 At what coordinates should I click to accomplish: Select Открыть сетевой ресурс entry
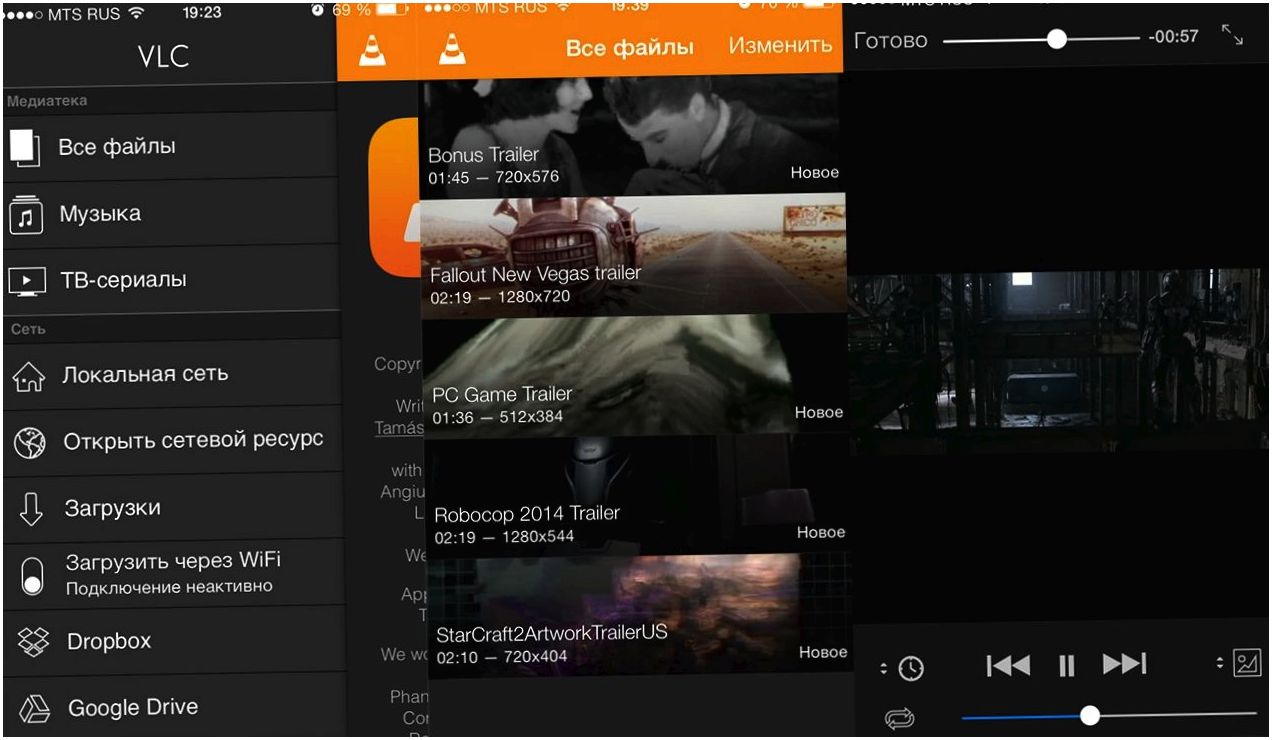tap(172, 441)
